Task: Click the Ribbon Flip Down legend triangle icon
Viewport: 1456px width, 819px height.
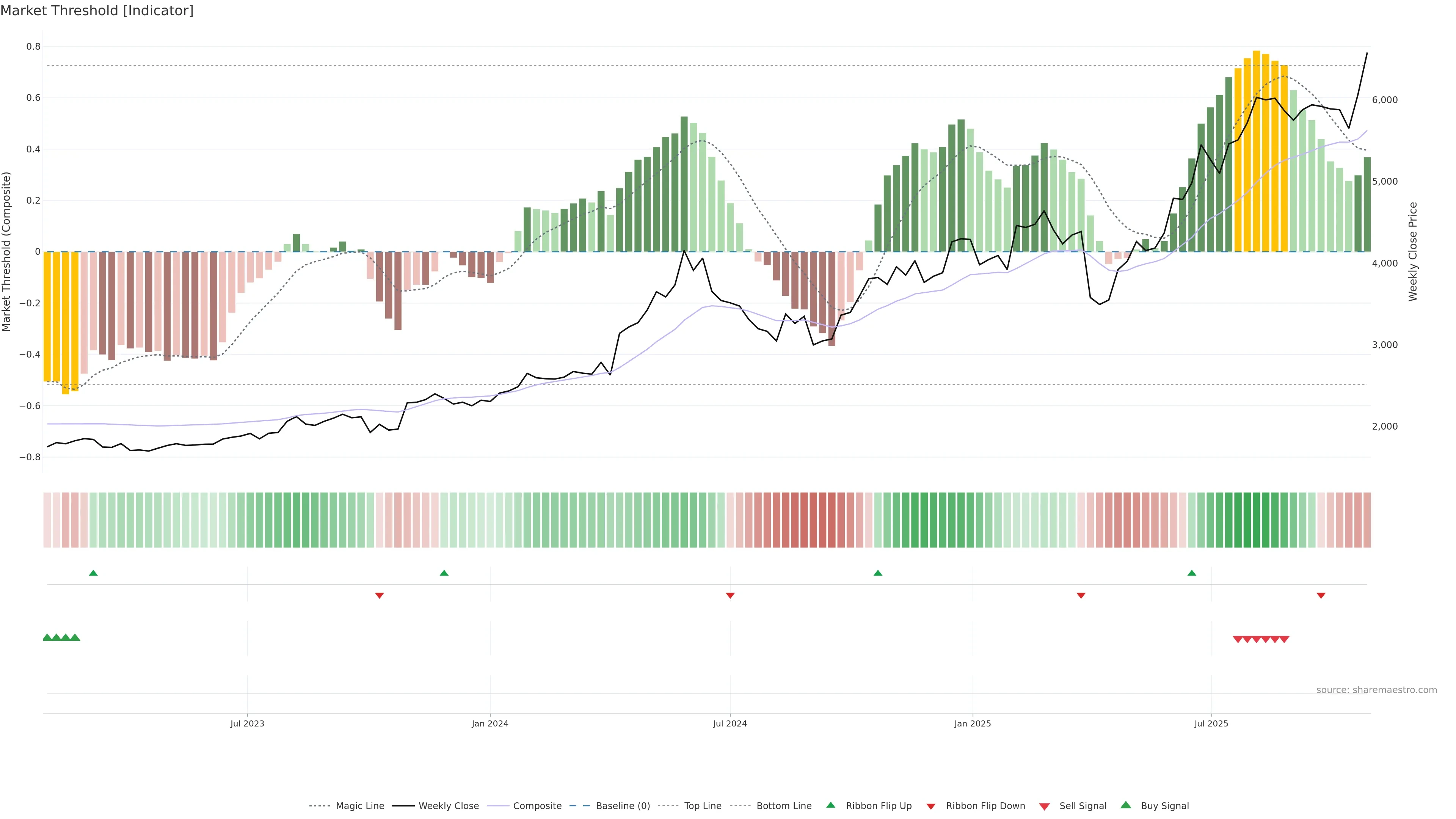Action: pyautogui.click(x=930, y=806)
